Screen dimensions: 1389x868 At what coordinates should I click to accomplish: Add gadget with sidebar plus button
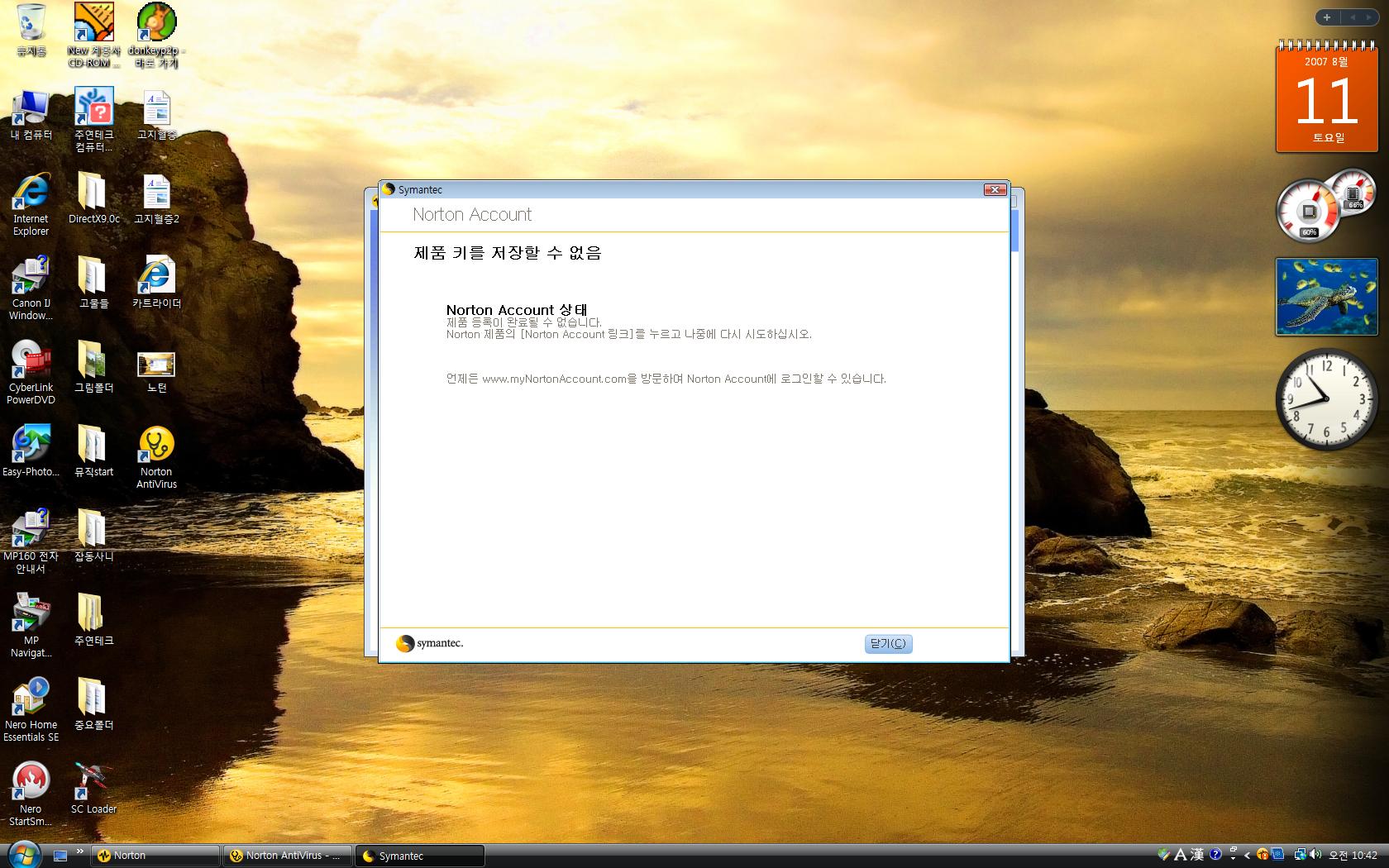pos(1327,17)
